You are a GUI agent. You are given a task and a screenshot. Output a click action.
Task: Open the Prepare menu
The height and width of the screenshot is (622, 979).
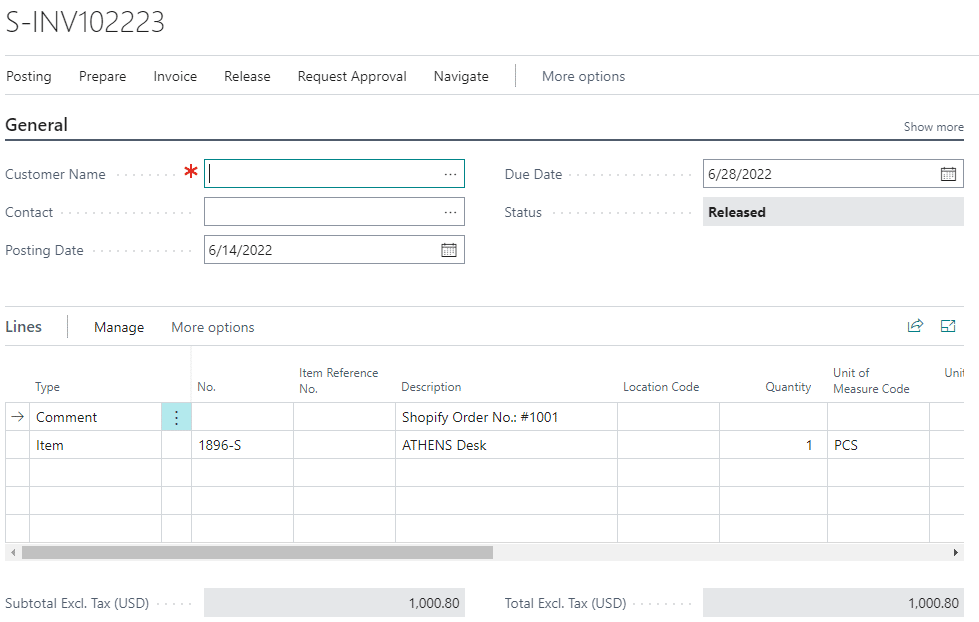[102, 76]
